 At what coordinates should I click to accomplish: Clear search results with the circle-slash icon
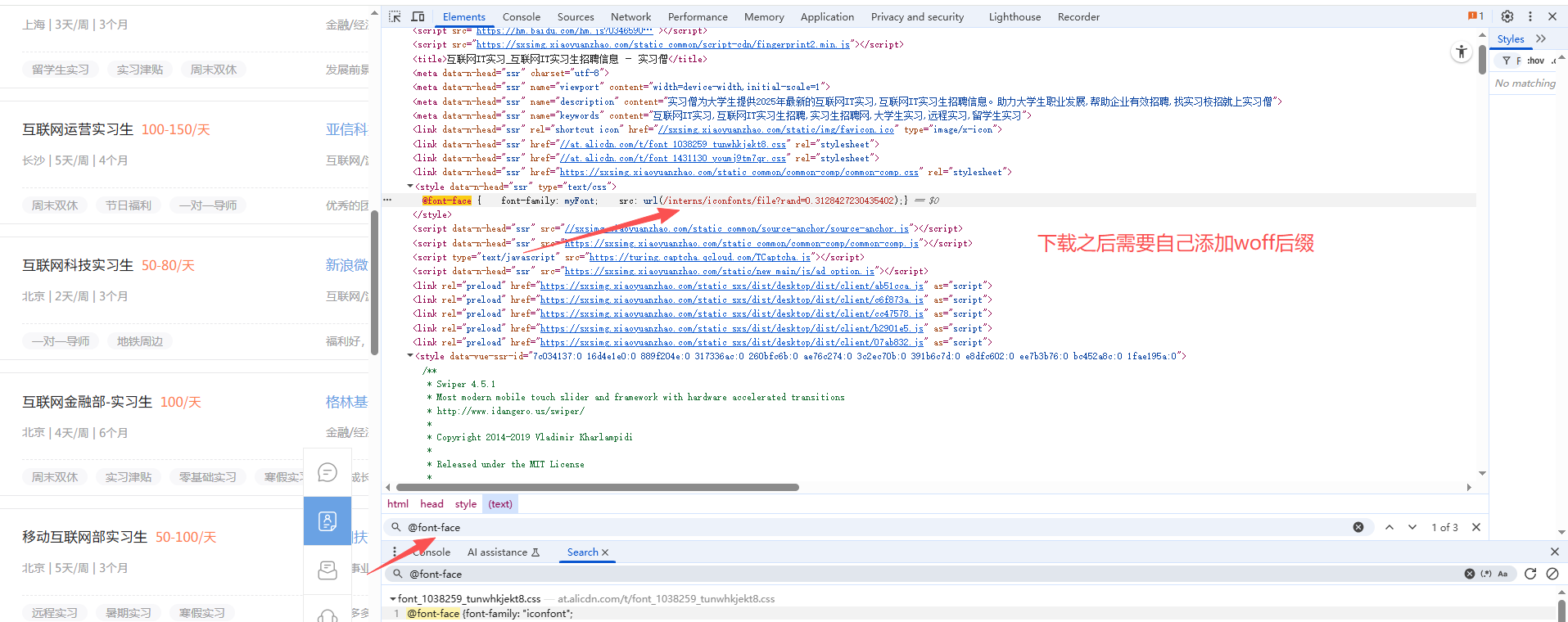coord(1552,574)
